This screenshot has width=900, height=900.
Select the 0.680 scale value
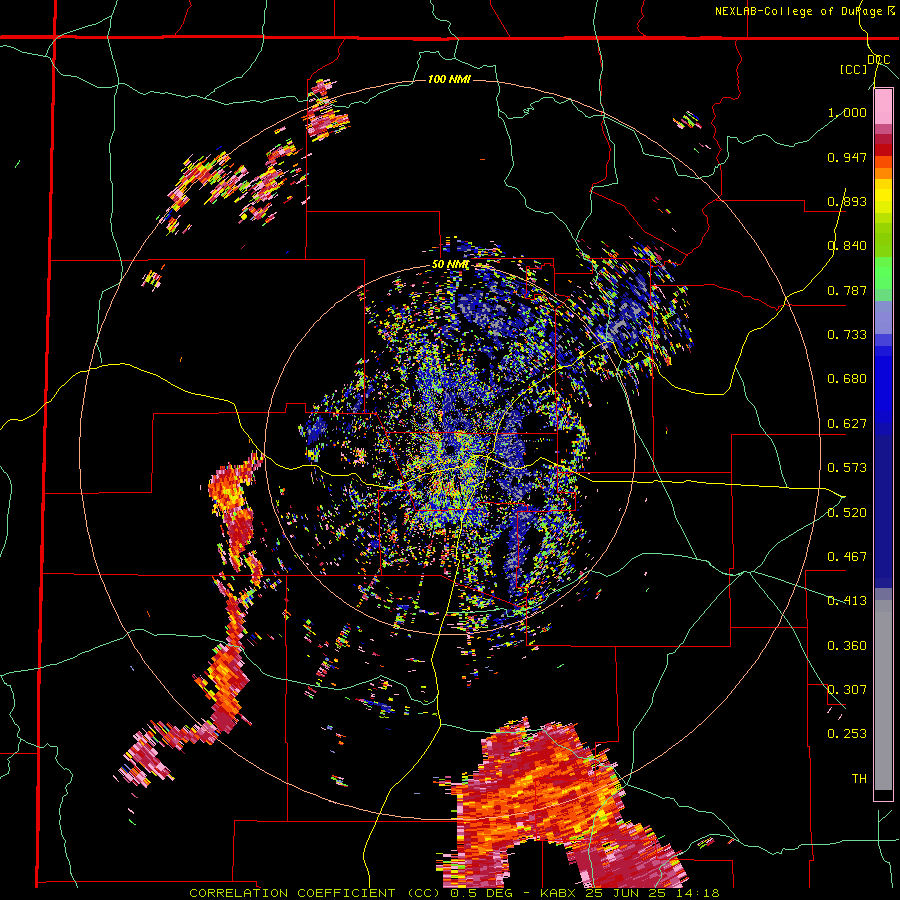tap(847, 379)
